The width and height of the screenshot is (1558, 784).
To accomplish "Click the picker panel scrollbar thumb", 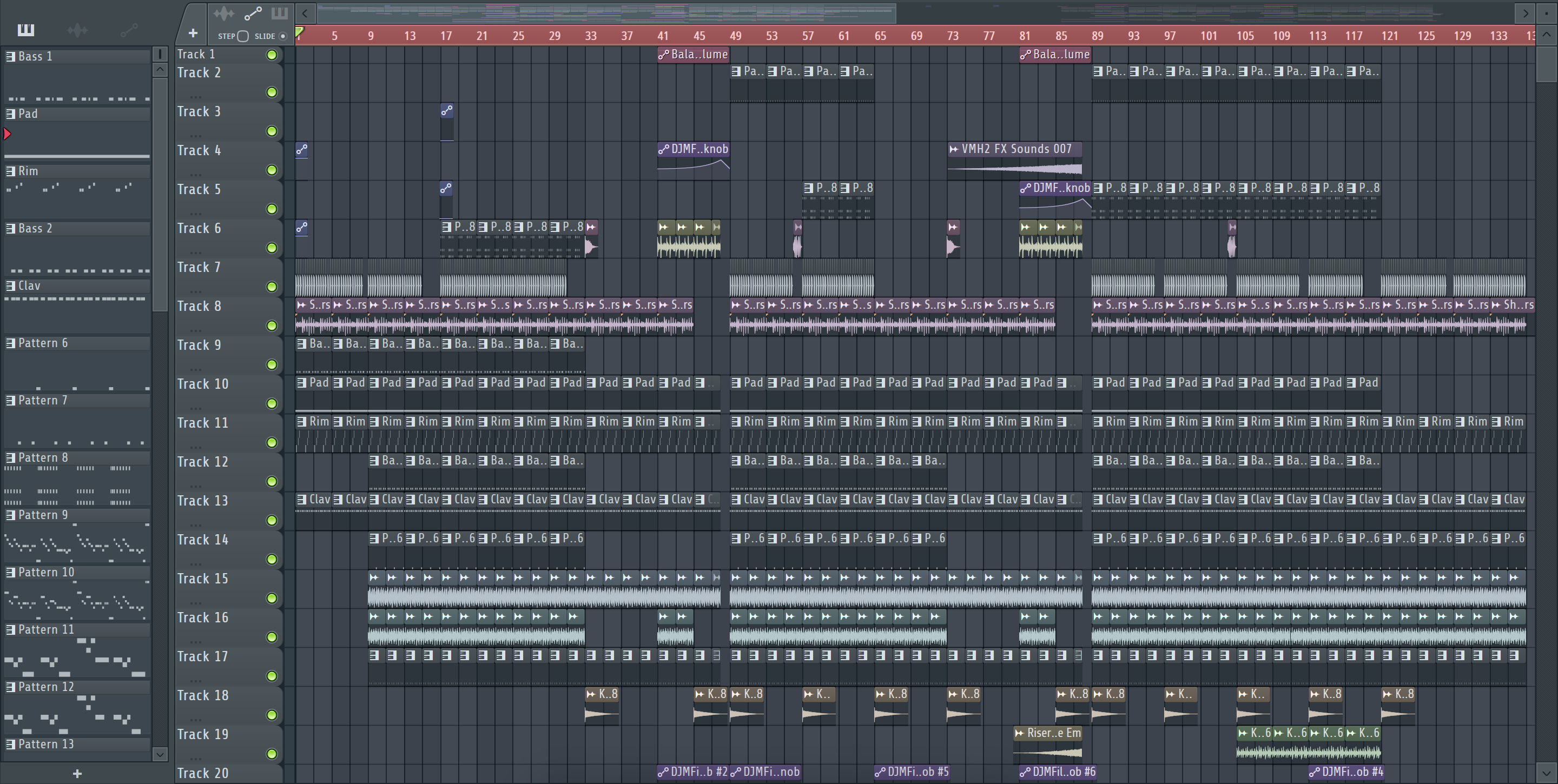I will click(160, 195).
